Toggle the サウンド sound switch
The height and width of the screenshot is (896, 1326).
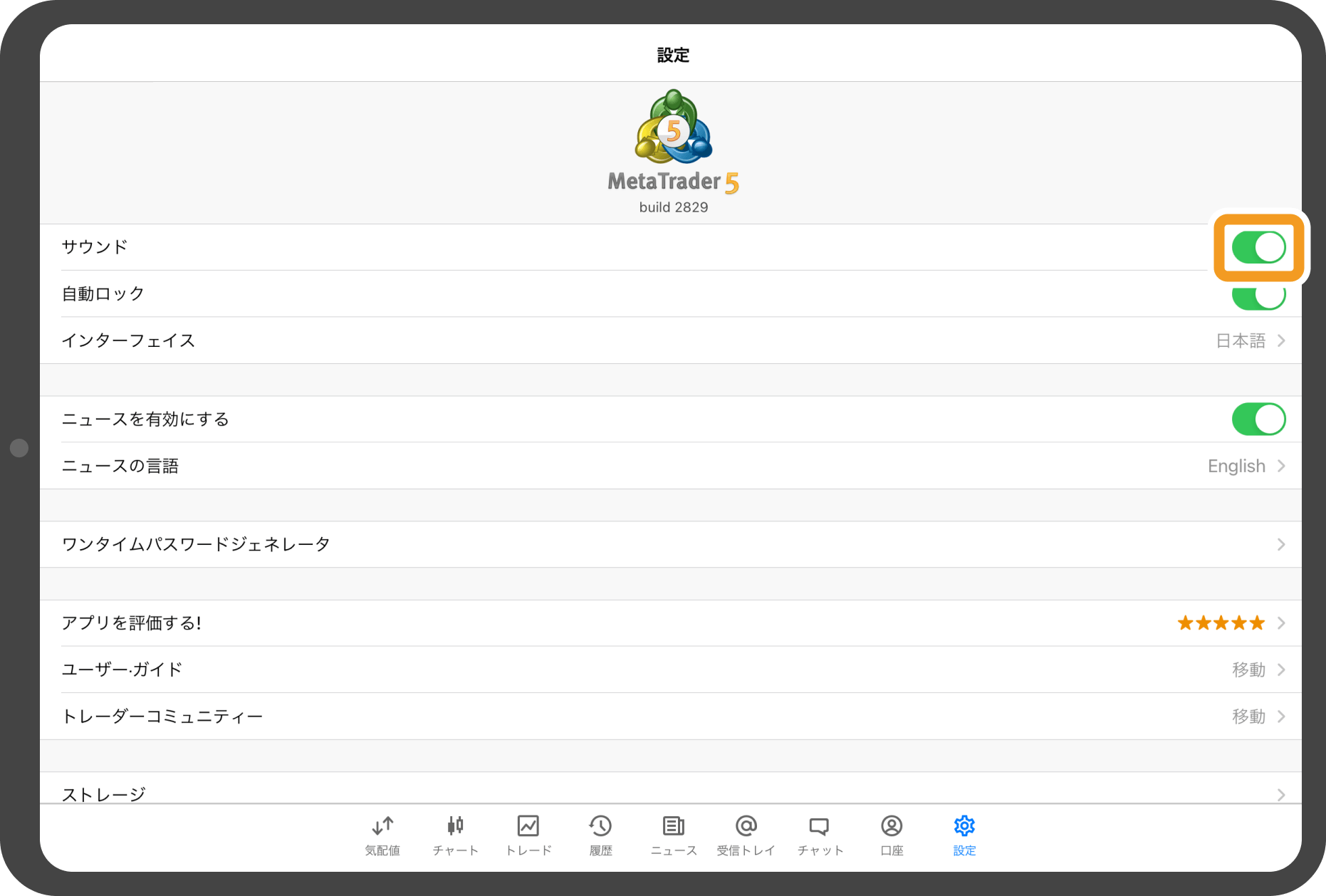click(x=1258, y=248)
